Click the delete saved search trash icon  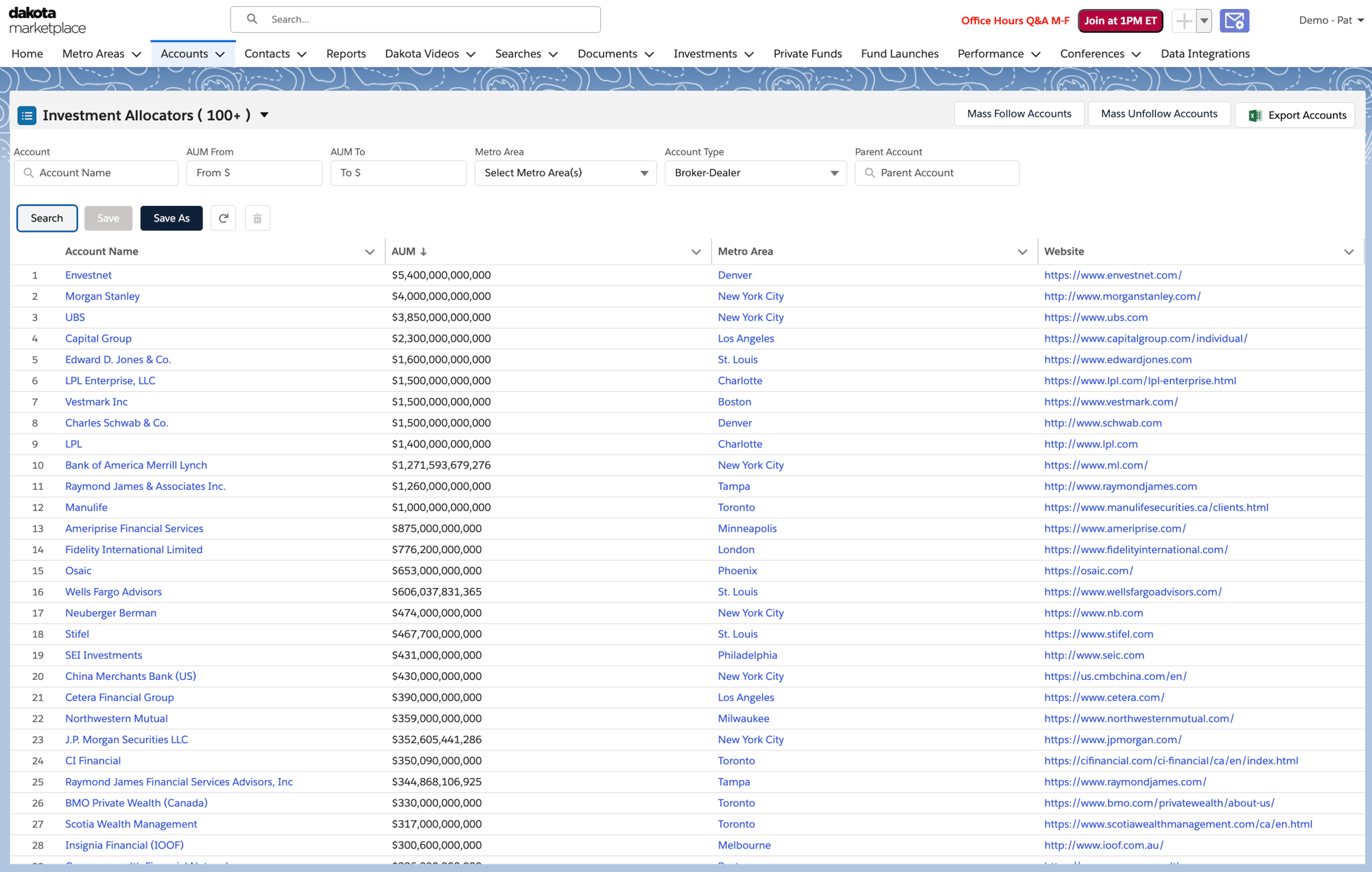257,218
